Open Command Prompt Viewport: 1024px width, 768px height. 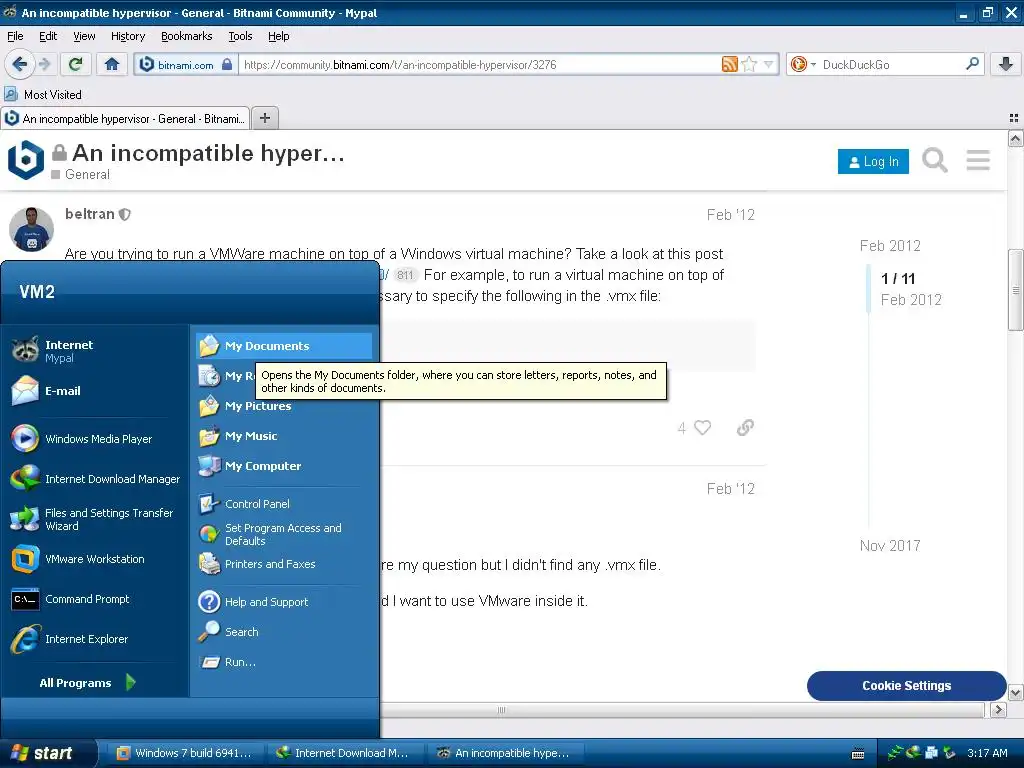tap(97, 599)
